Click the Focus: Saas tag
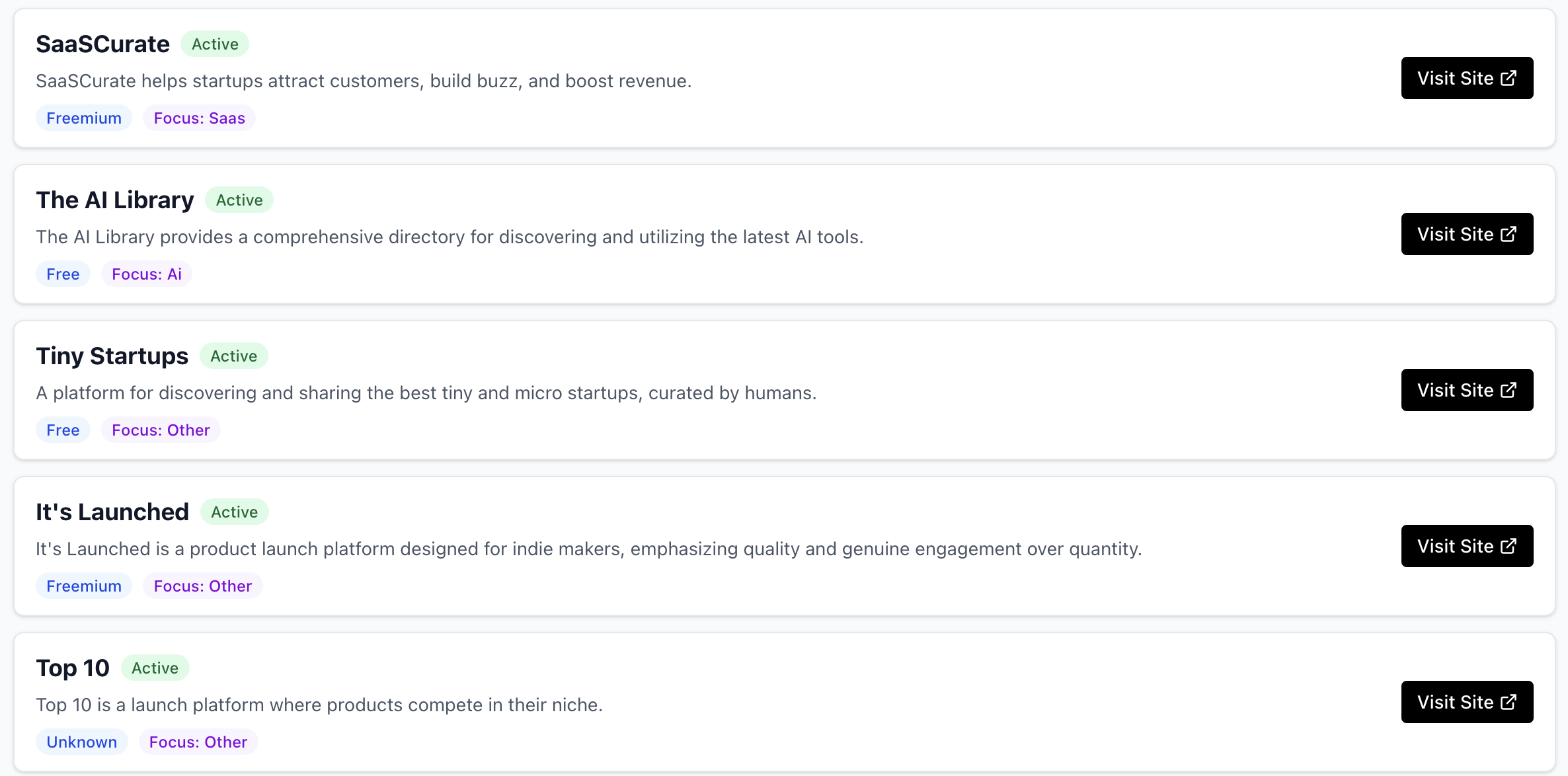The height and width of the screenshot is (776, 1568). click(x=200, y=118)
